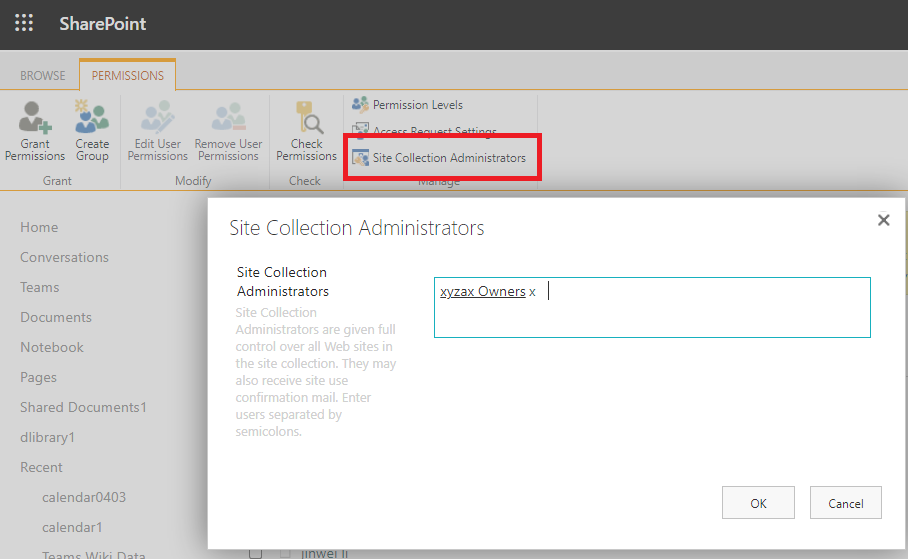Switch to the BROWSE tab
908x559 pixels.
click(43, 76)
